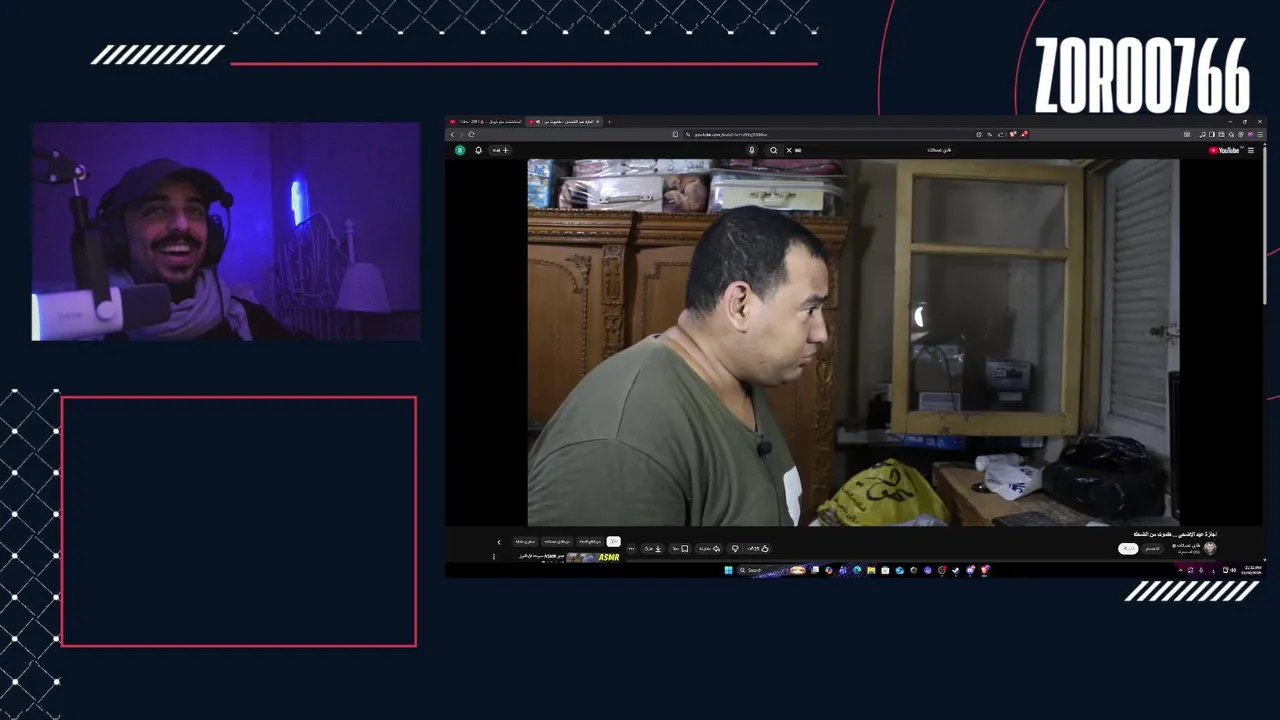1280x720 pixels.
Task: Open the YouTube hamburger guide menu
Action: [x=1251, y=150]
